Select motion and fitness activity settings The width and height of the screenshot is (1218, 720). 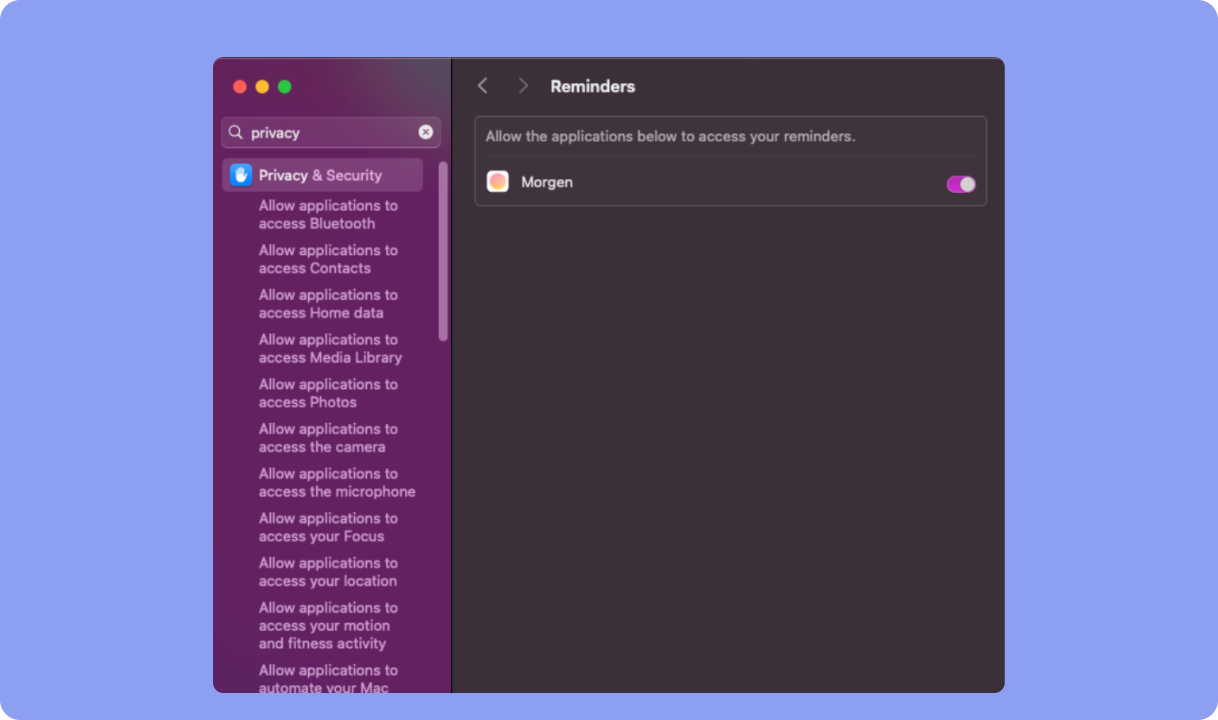click(328, 625)
